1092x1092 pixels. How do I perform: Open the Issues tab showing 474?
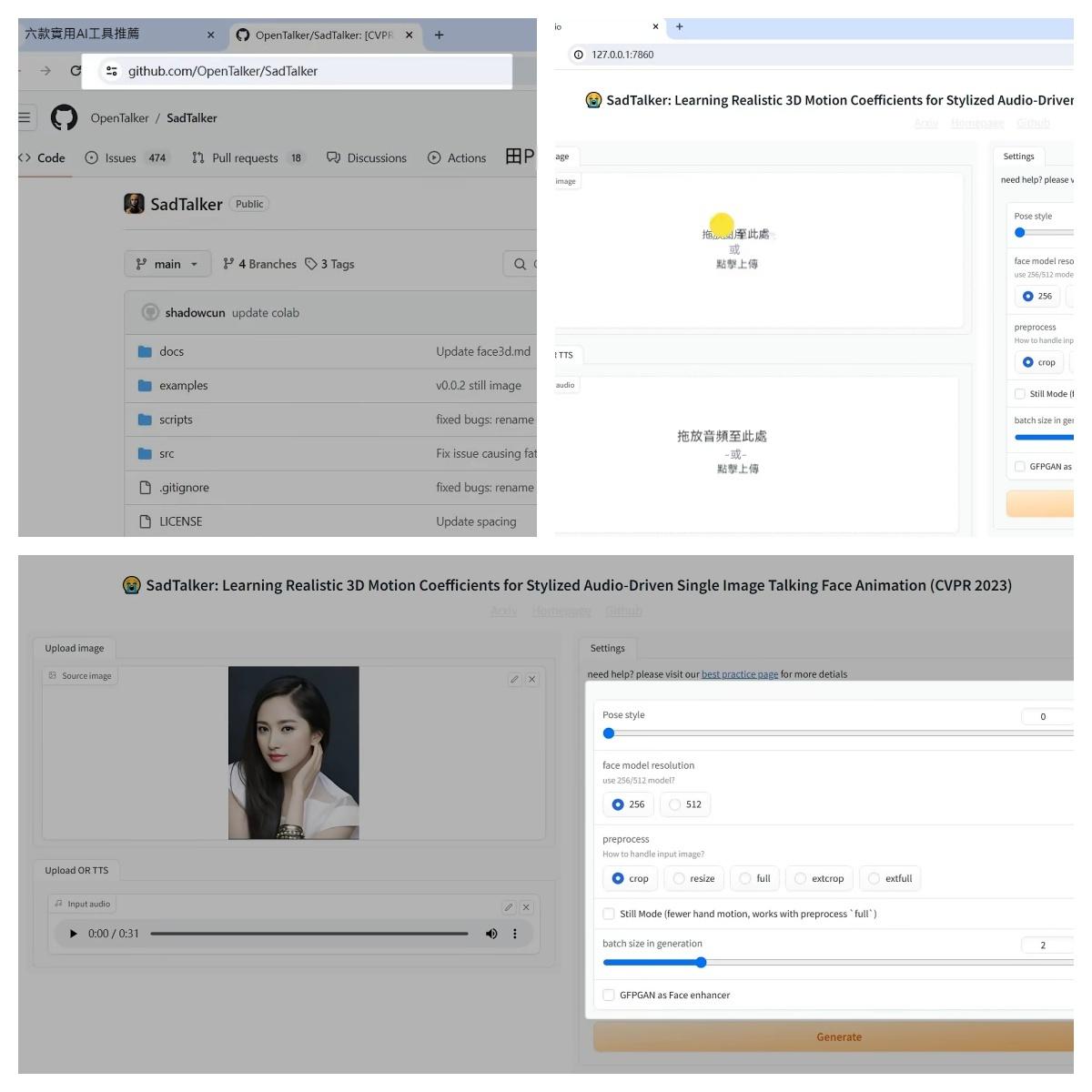[x=126, y=157]
